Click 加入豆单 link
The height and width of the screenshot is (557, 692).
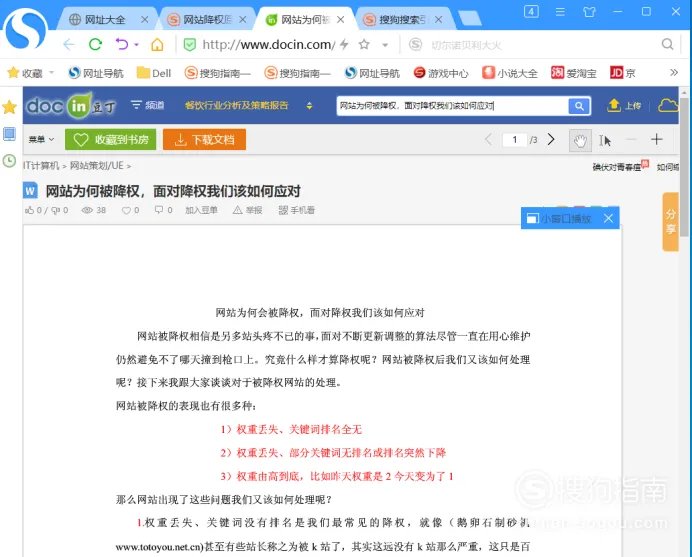coord(201,210)
